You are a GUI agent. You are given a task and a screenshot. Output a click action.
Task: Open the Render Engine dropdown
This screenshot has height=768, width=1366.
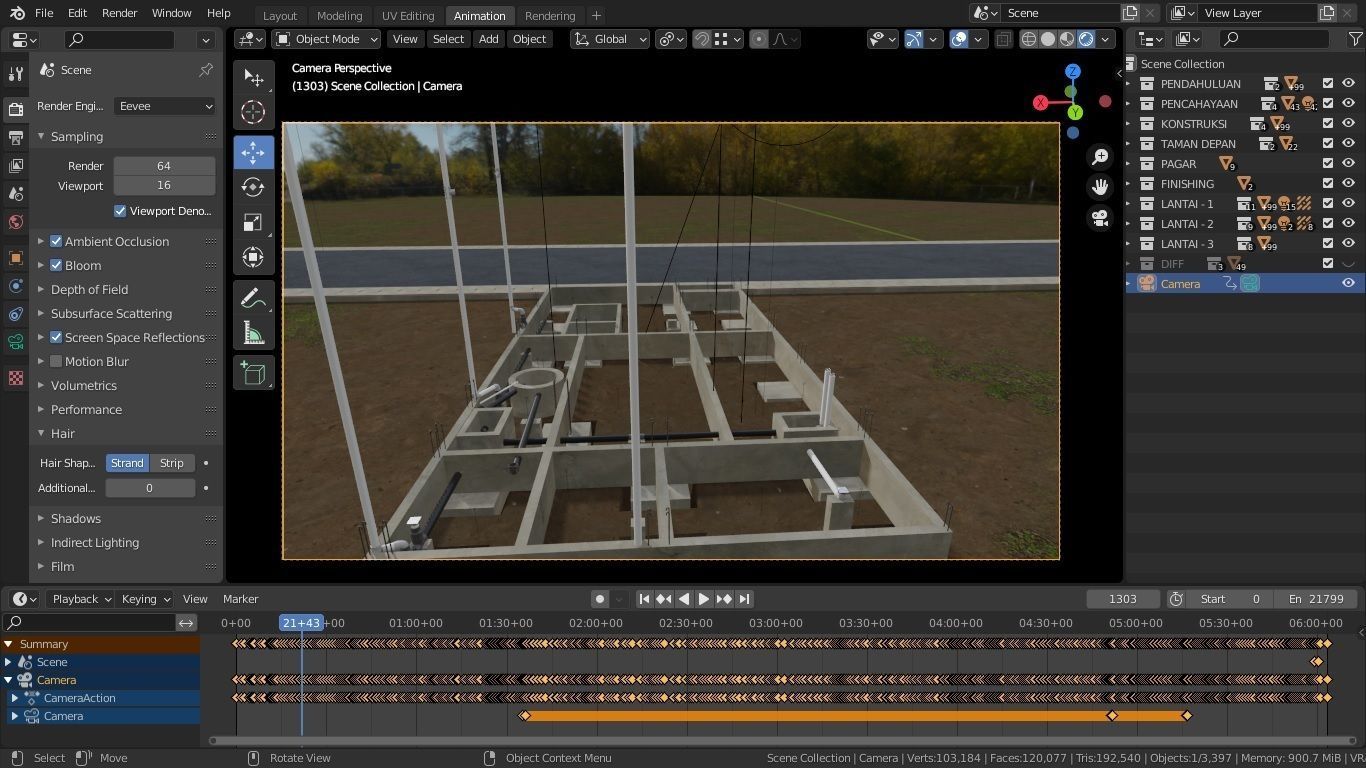[165, 106]
